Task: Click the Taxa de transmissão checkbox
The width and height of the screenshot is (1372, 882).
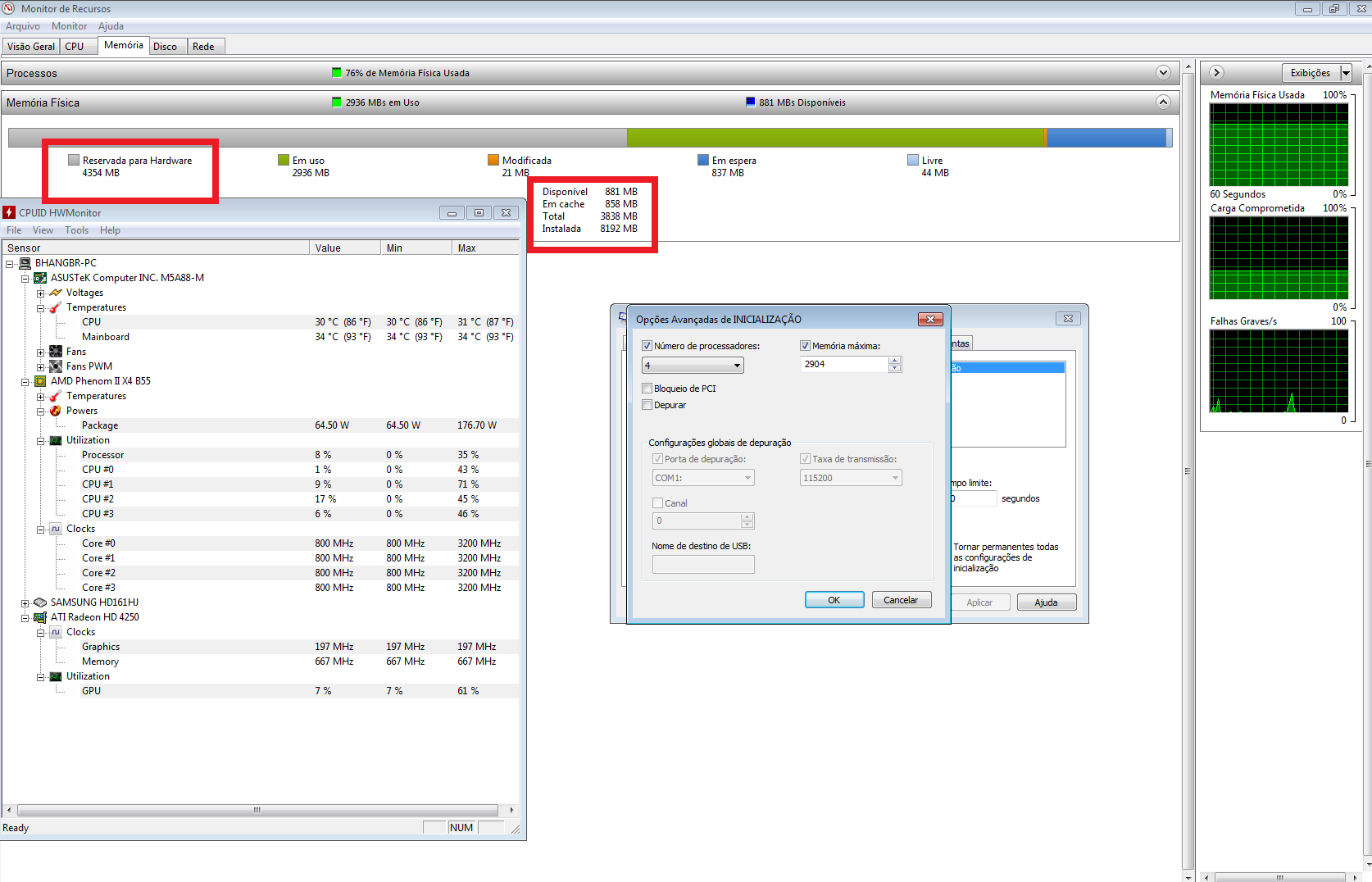Action: 805,459
